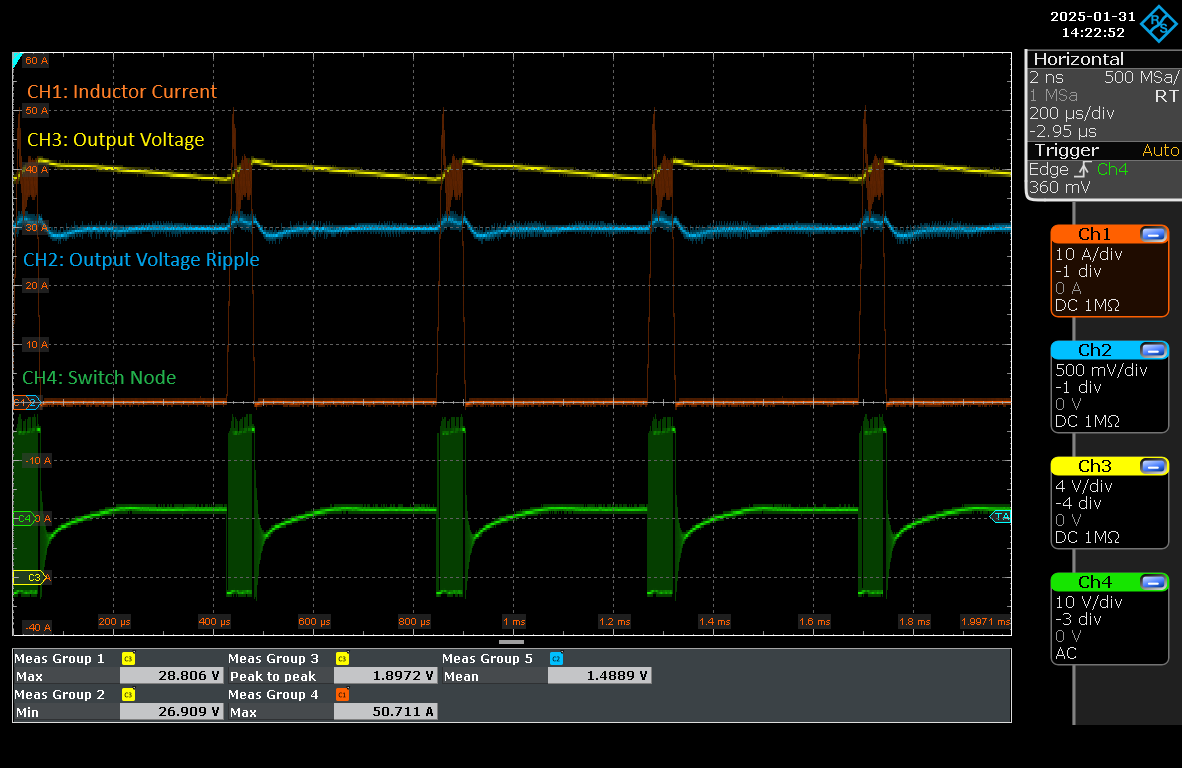
Task: Click the TA trigger level marker
Action: point(1000,516)
